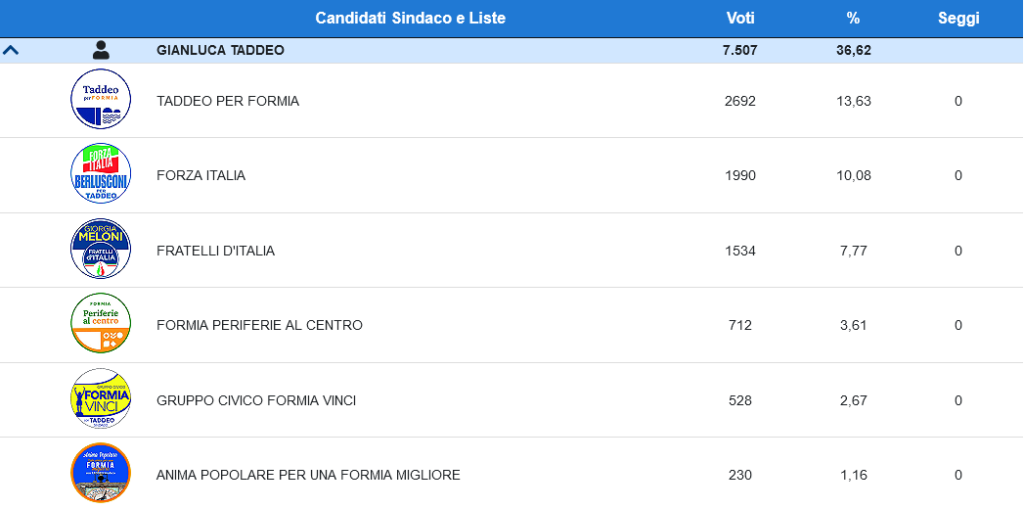Click ANIMA POPOLARE PER UNA FORMIA MIGLIORE
This screenshot has height=509, width=1024.
pos(308,475)
